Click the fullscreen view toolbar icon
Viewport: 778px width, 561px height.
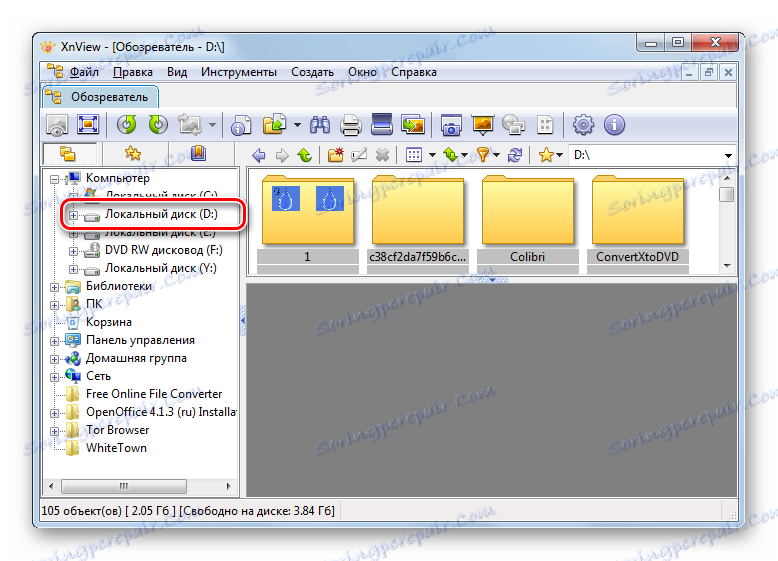point(88,125)
